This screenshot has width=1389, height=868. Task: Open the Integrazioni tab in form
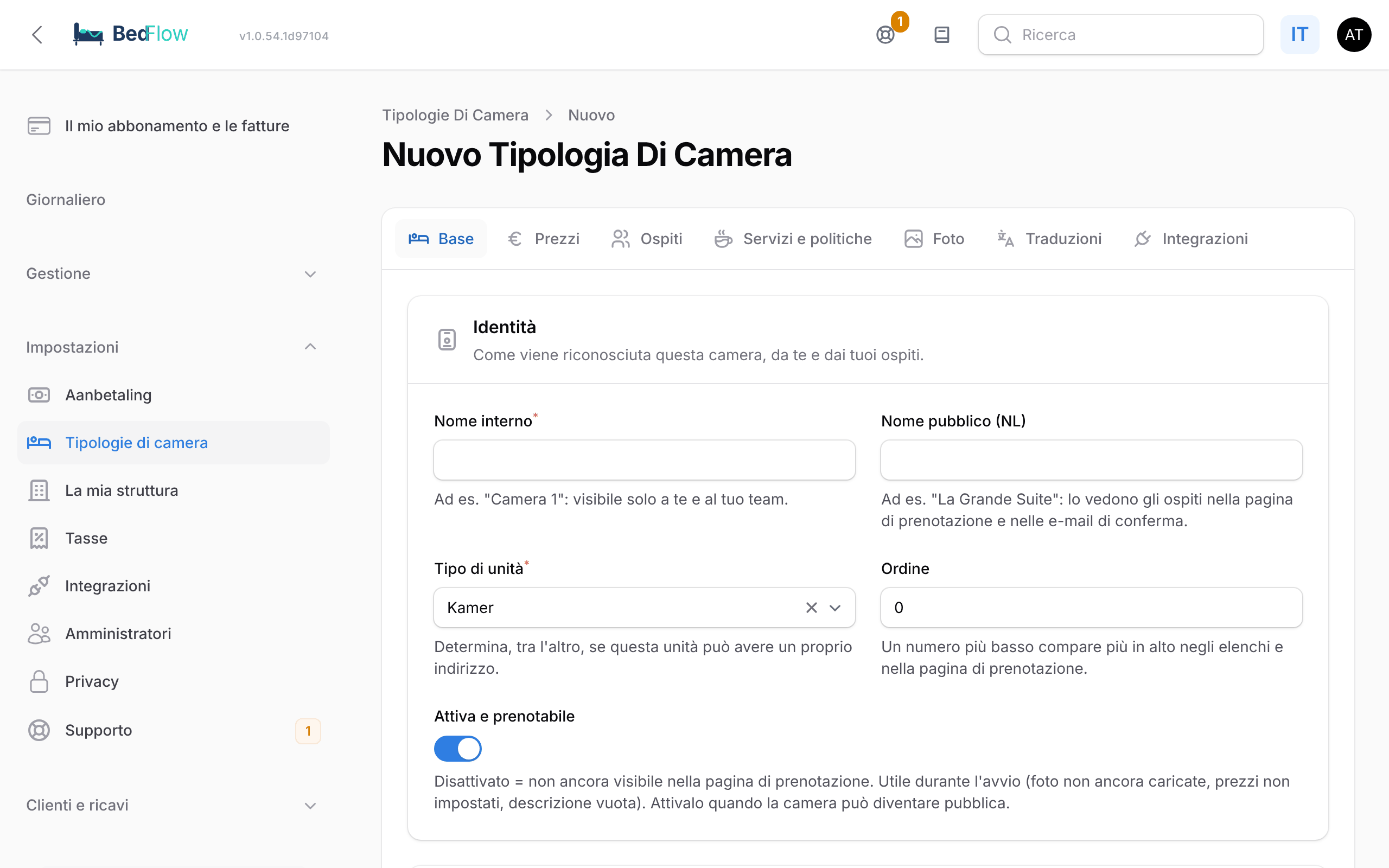[1191, 239]
